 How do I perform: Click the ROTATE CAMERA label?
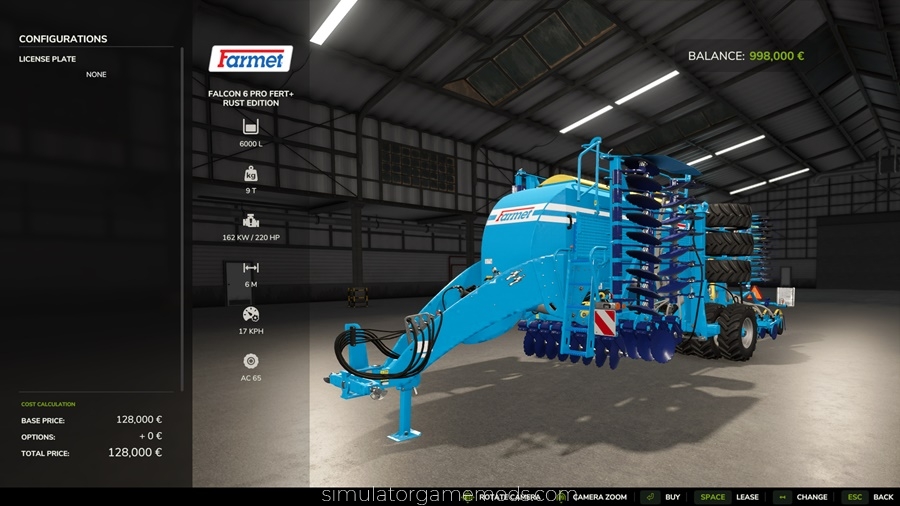point(510,497)
